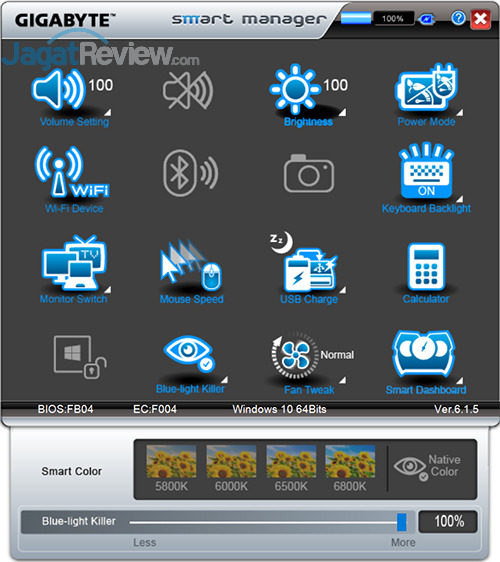This screenshot has height=562, width=500.
Task: Toggle the Keyboard Backlight ON icon
Action: [426, 171]
